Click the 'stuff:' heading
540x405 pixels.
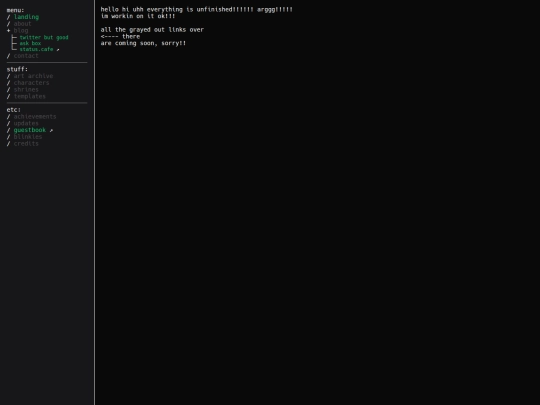(x=17, y=69)
